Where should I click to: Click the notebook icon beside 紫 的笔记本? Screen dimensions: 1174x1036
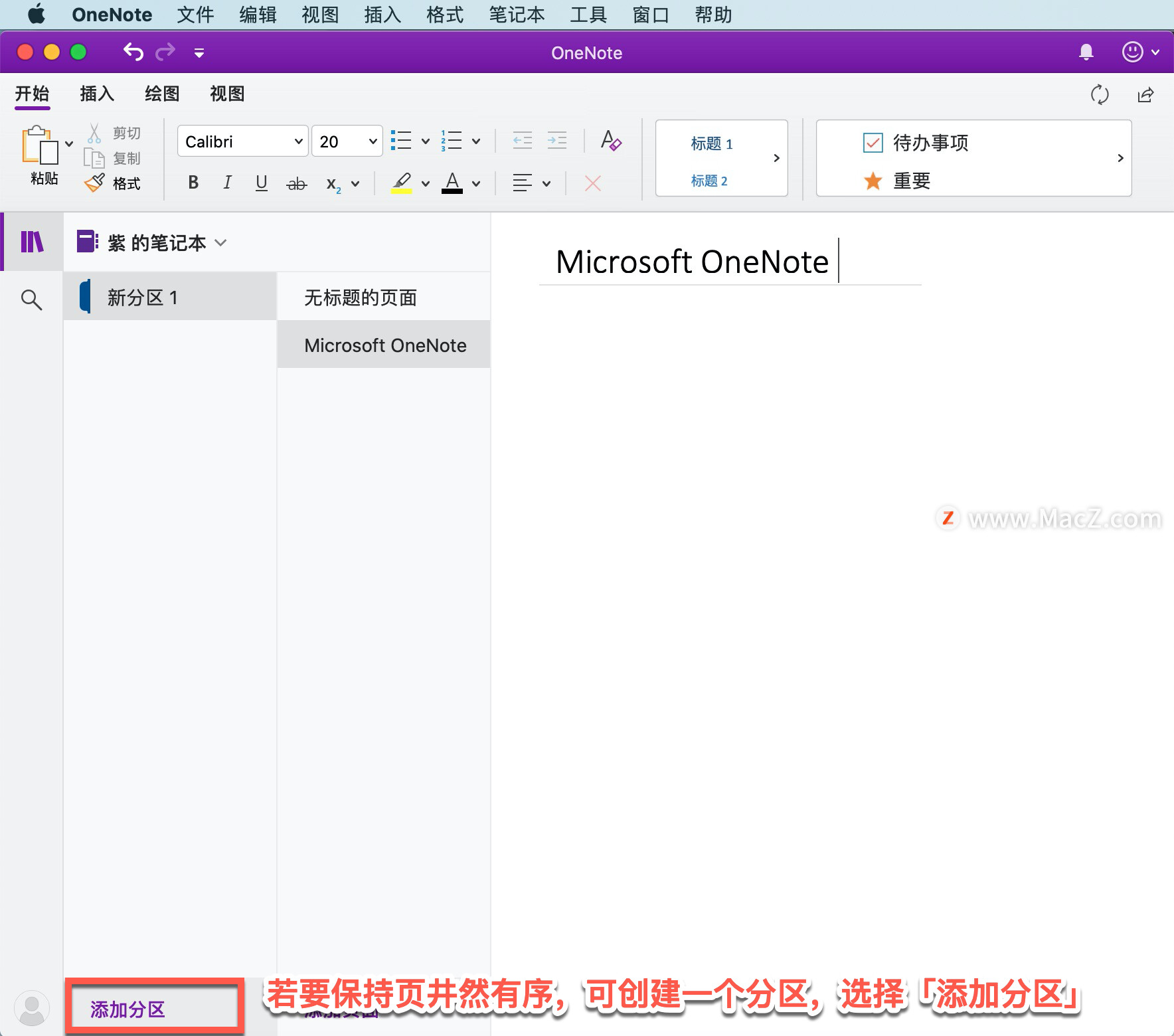[x=87, y=241]
